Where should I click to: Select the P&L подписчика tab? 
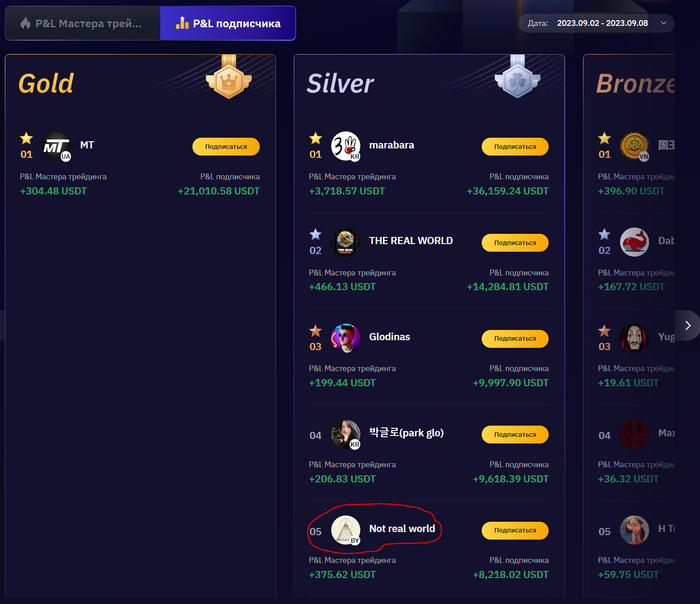228,23
